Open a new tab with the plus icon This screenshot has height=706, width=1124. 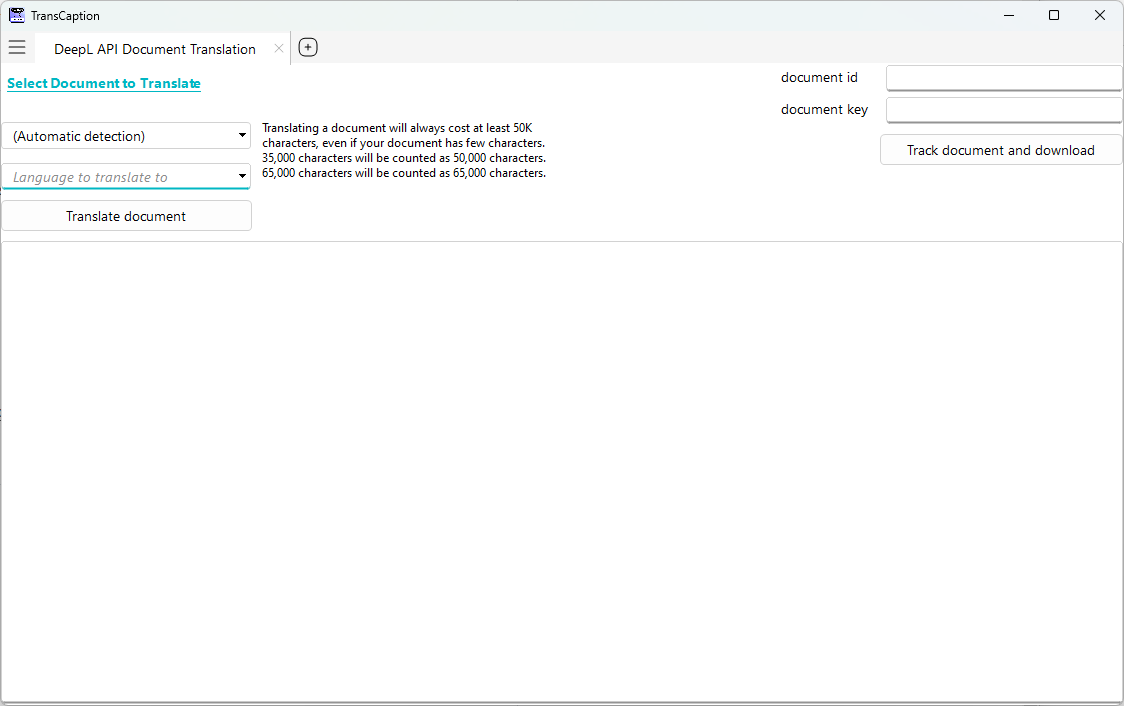(x=308, y=47)
